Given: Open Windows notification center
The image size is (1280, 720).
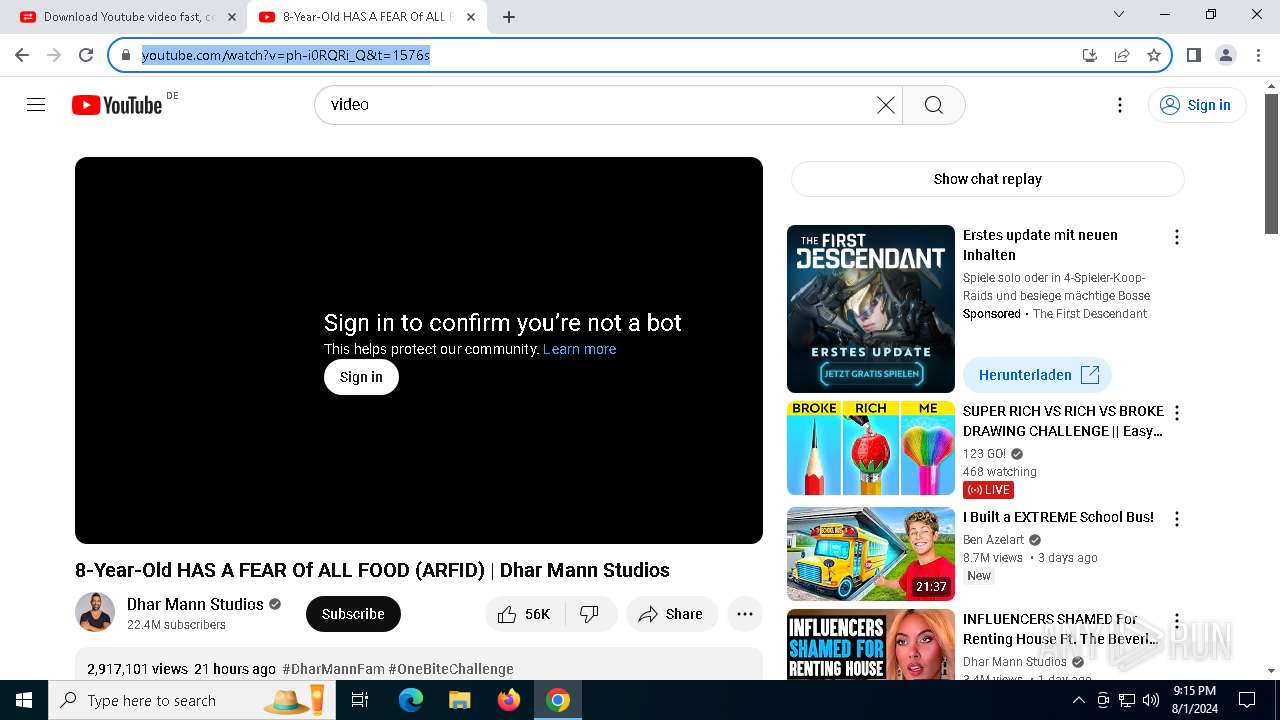Looking at the screenshot, I should 1247,700.
